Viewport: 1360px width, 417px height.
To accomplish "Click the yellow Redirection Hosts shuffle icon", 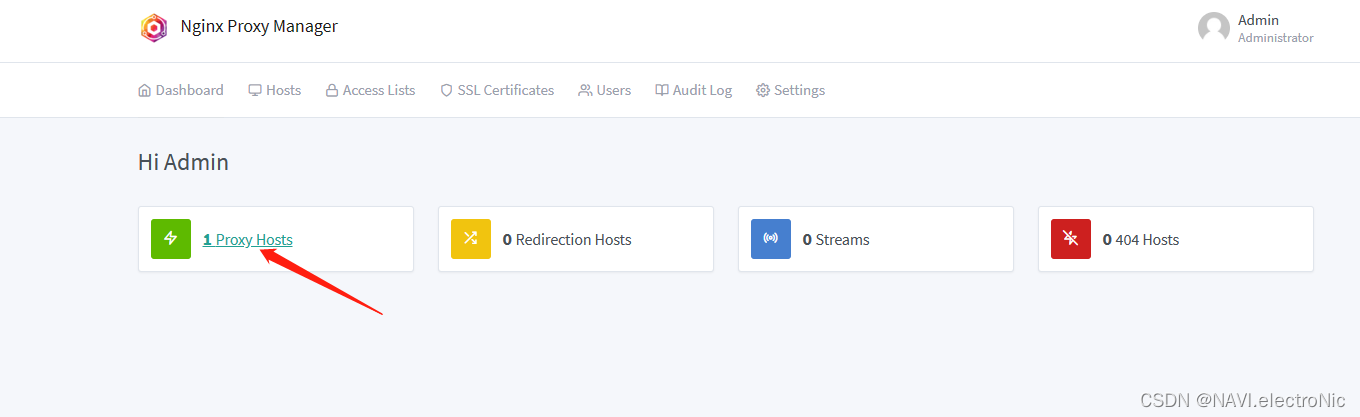I will click(x=471, y=239).
